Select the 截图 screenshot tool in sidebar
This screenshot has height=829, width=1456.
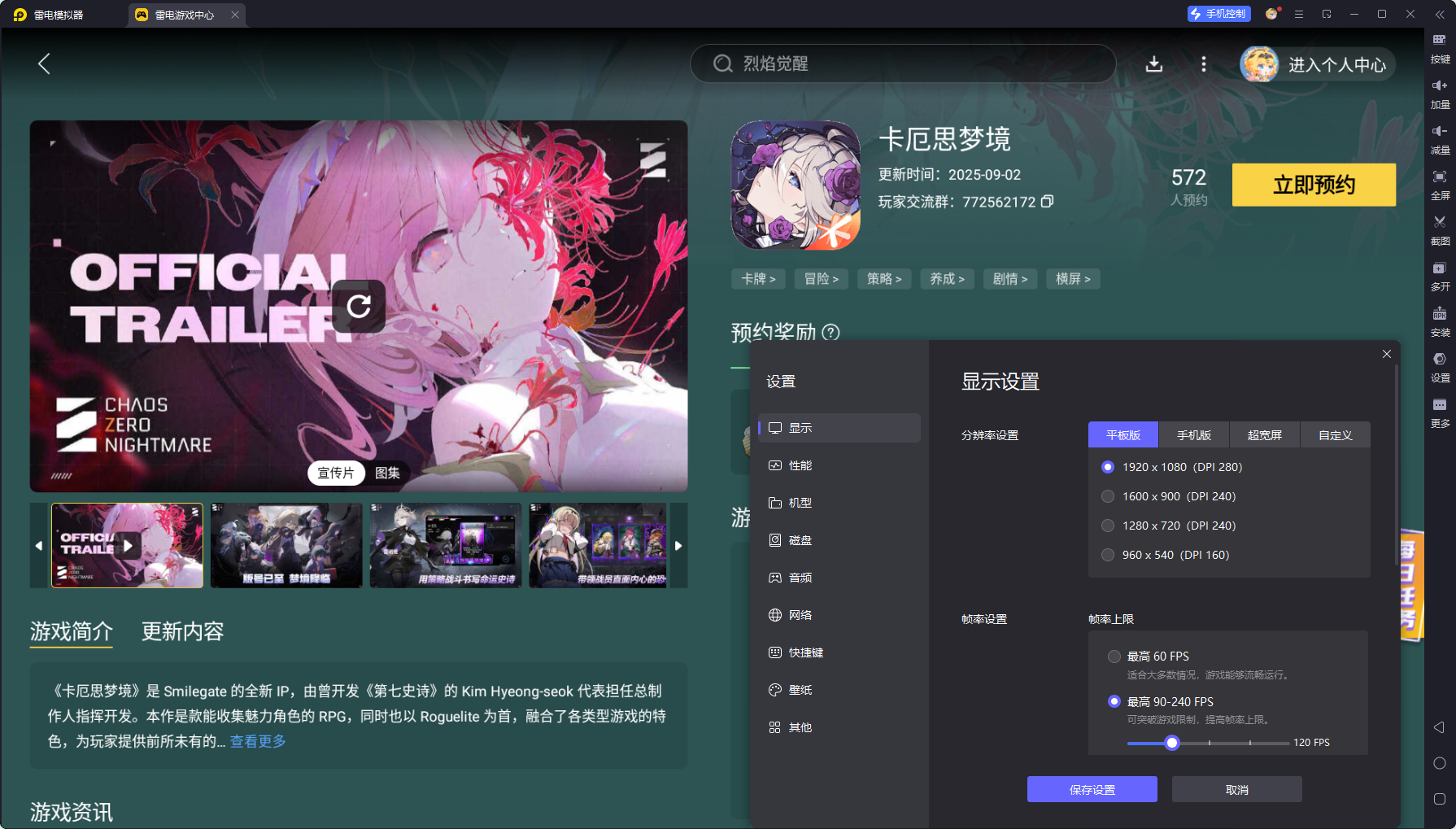coord(1439,230)
